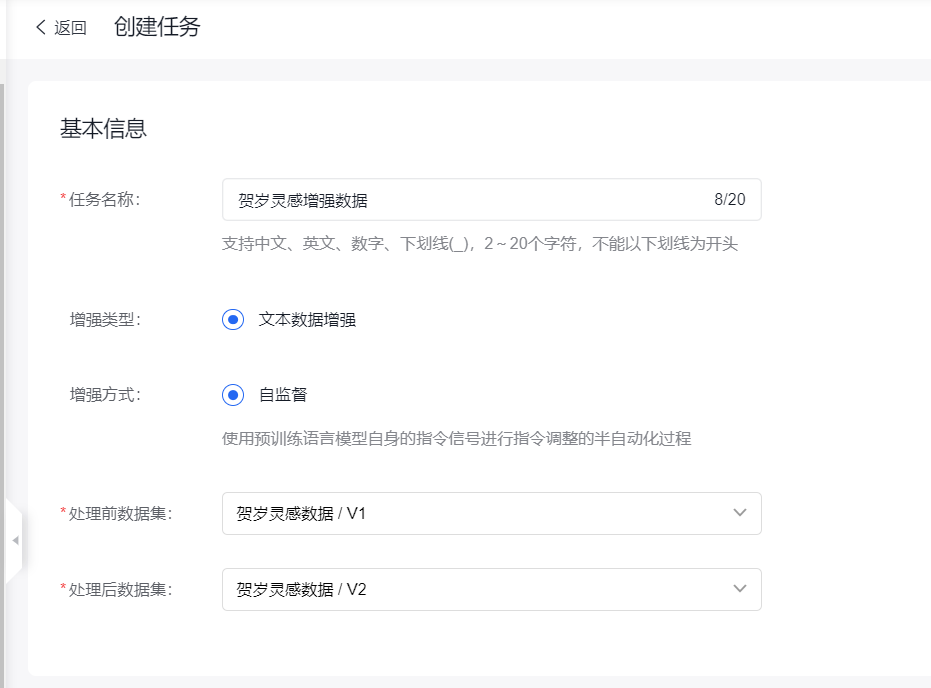
Task: Select the 自监督 radio button
Action: pos(233,395)
